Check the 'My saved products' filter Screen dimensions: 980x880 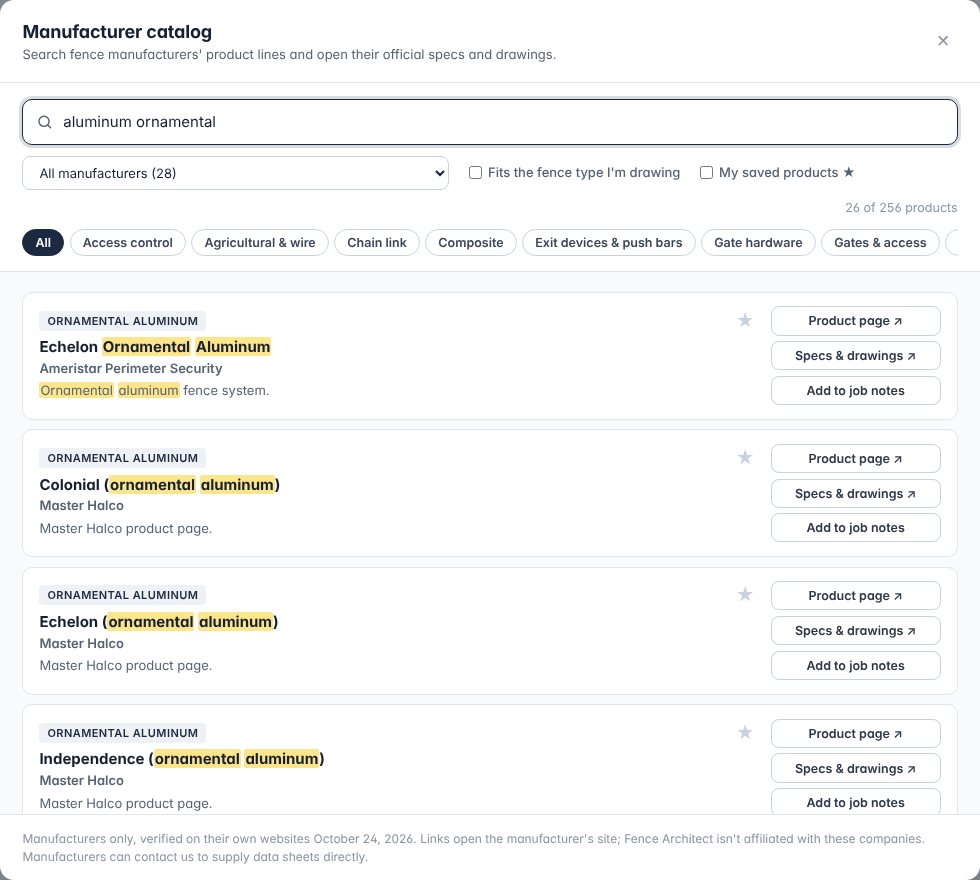pyautogui.click(x=706, y=172)
